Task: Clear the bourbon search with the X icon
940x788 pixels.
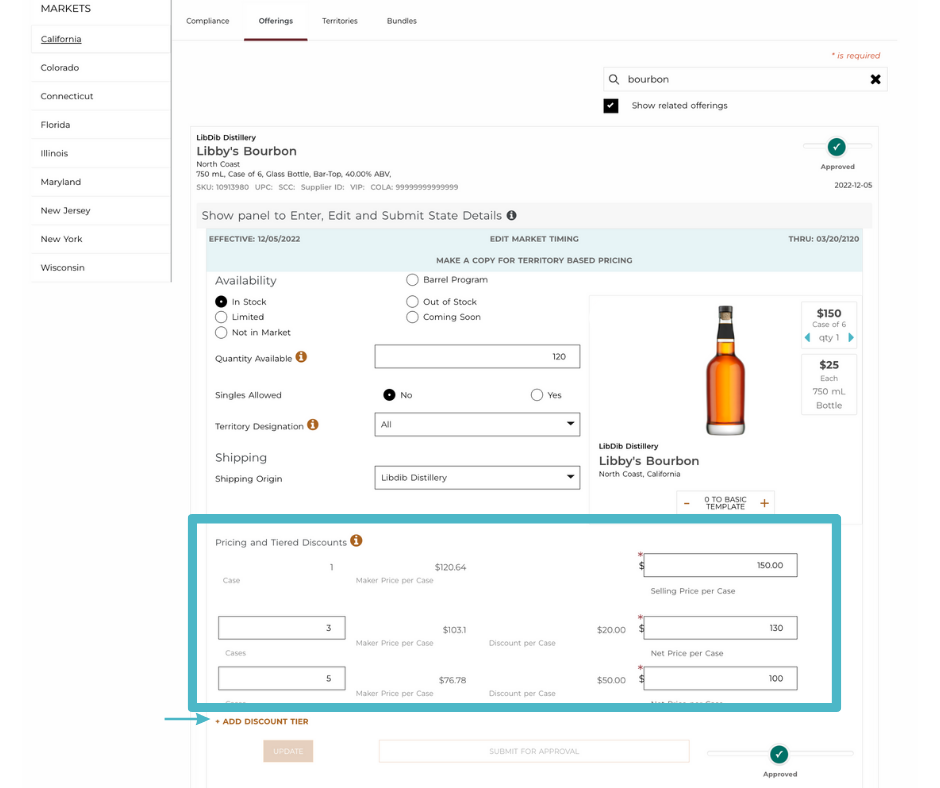Action: pos(875,79)
